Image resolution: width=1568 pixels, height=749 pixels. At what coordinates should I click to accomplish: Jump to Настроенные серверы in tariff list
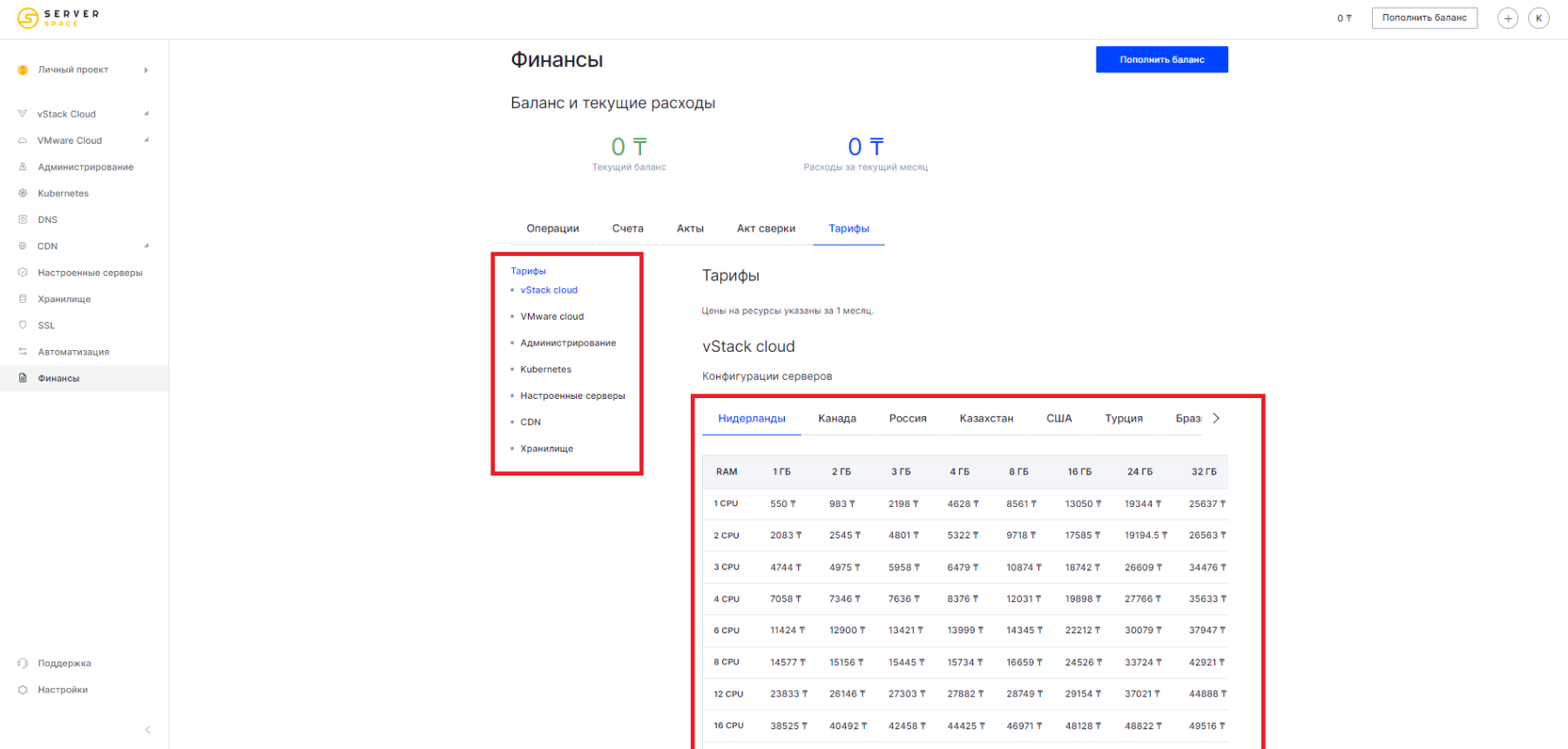coord(572,395)
